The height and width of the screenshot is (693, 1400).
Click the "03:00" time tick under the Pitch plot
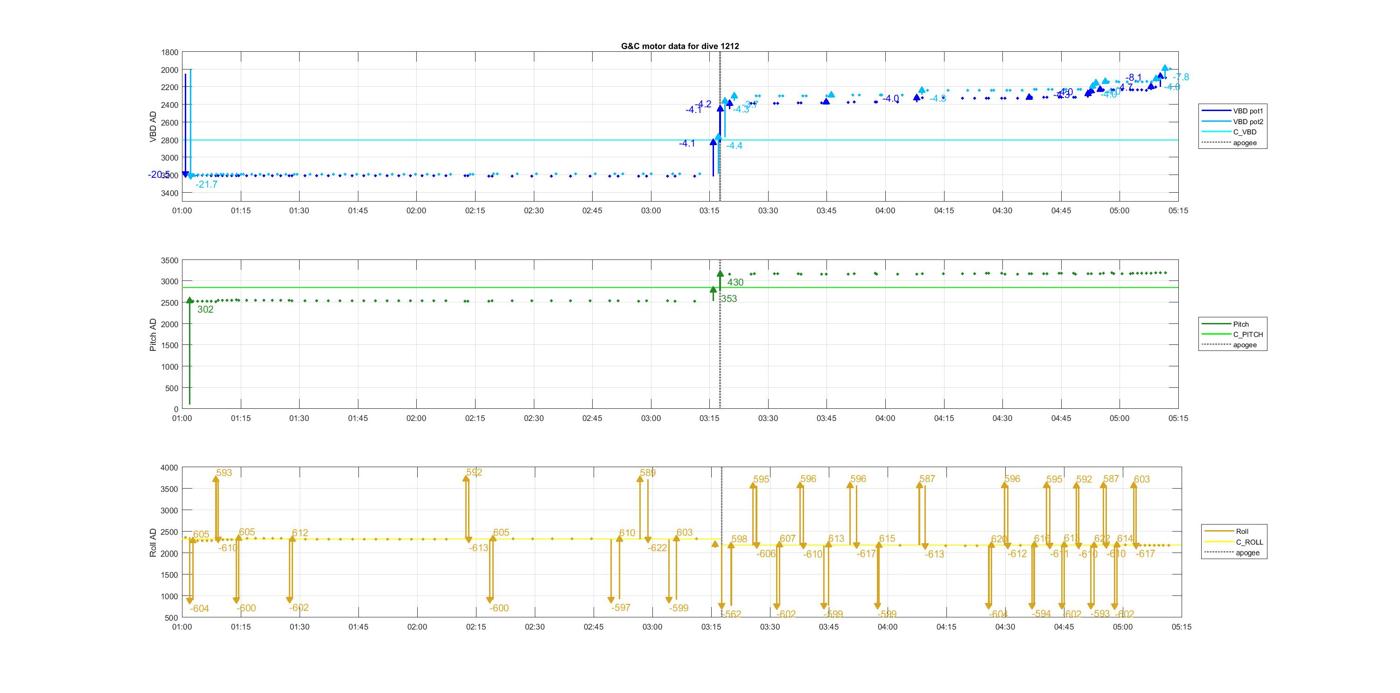(x=651, y=419)
